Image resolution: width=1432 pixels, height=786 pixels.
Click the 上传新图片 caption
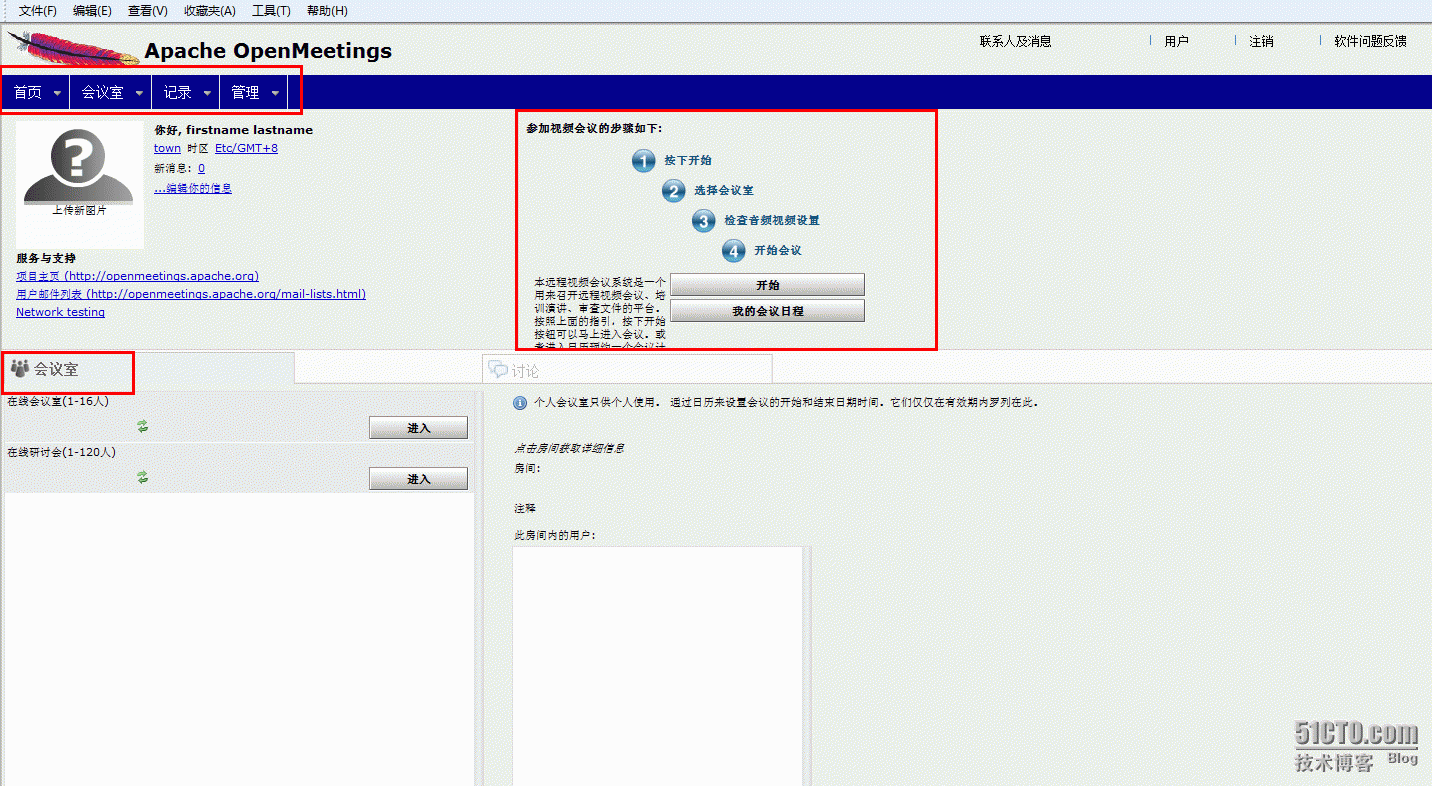click(x=80, y=211)
